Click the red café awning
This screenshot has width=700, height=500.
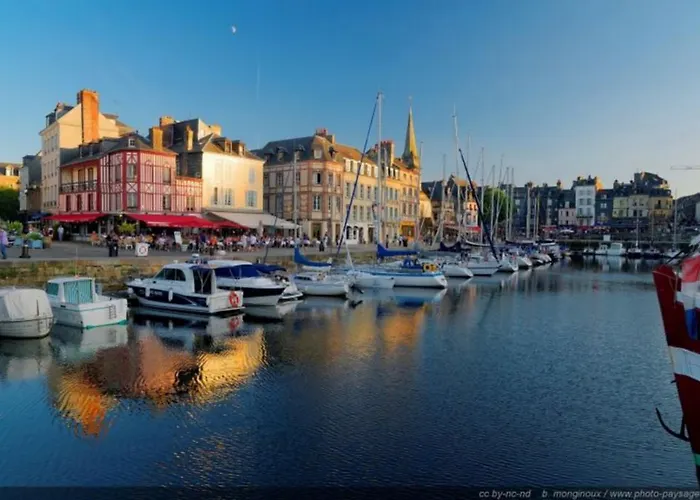tap(170, 221)
